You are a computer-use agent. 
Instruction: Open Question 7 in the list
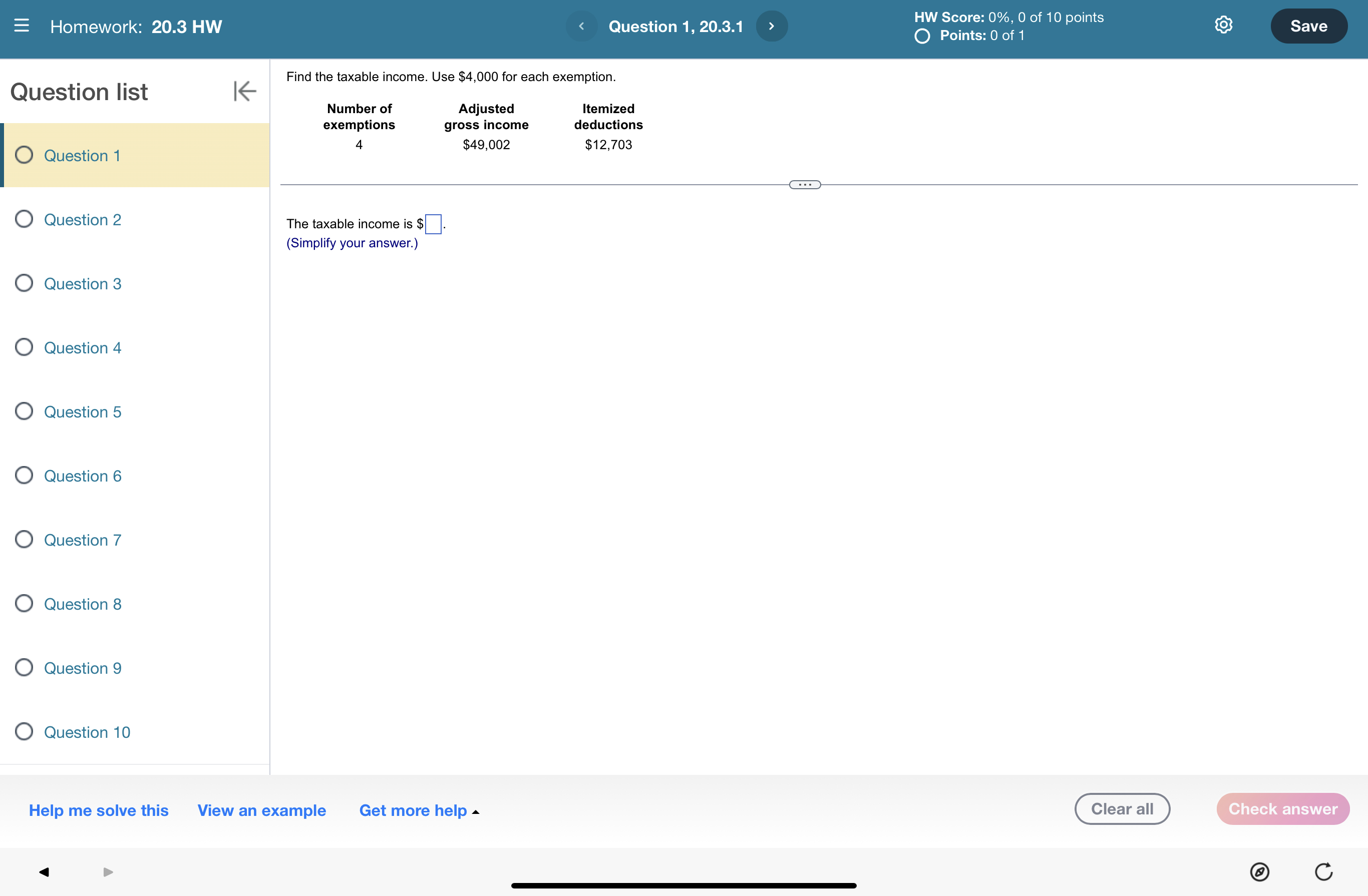point(82,540)
